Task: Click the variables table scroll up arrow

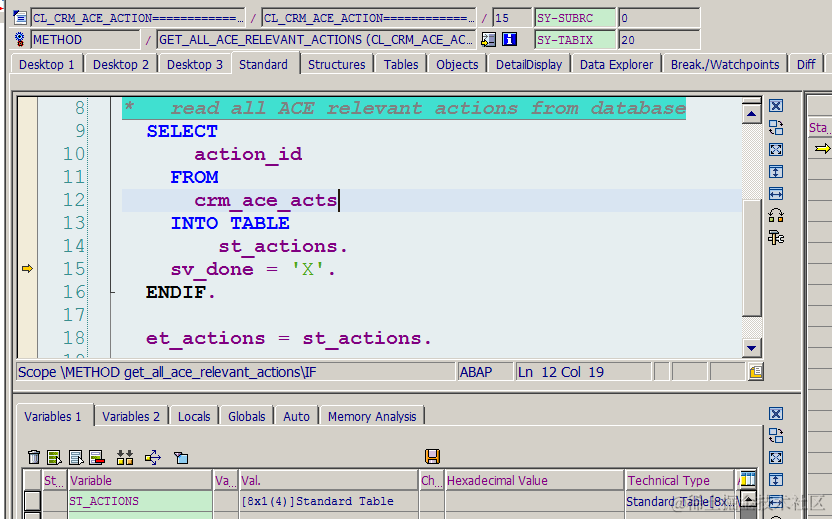Action: pos(748,499)
